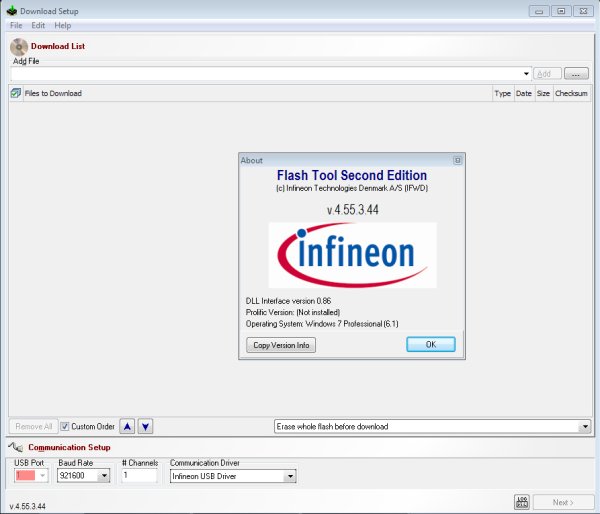Open the Erase whole flash before download dropdown
This screenshot has height=514, width=600.
(x=585, y=426)
